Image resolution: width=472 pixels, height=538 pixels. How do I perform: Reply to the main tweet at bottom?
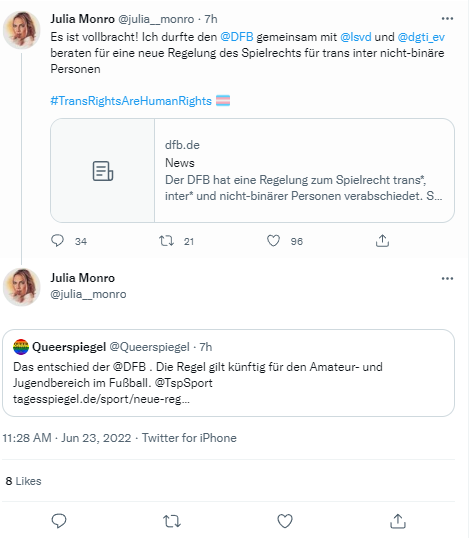[x=59, y=521]
